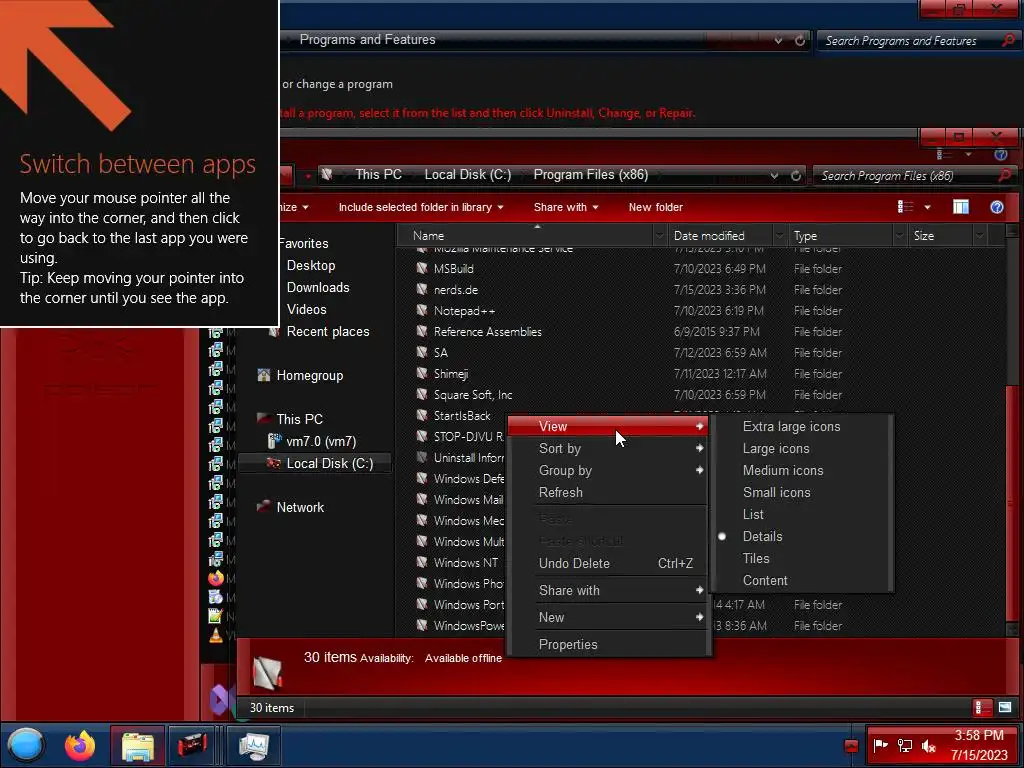This screenshot has height=768, width=1024.
Task: Select Content view option
Action: pos(803,581)
